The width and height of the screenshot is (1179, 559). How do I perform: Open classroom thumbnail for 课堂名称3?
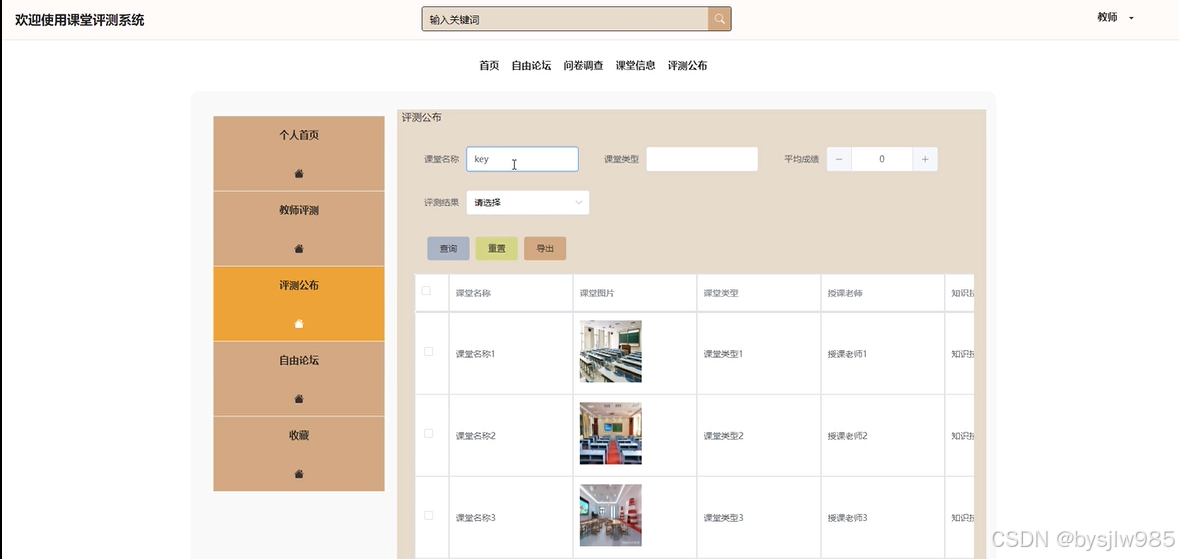tap(611, 515)
